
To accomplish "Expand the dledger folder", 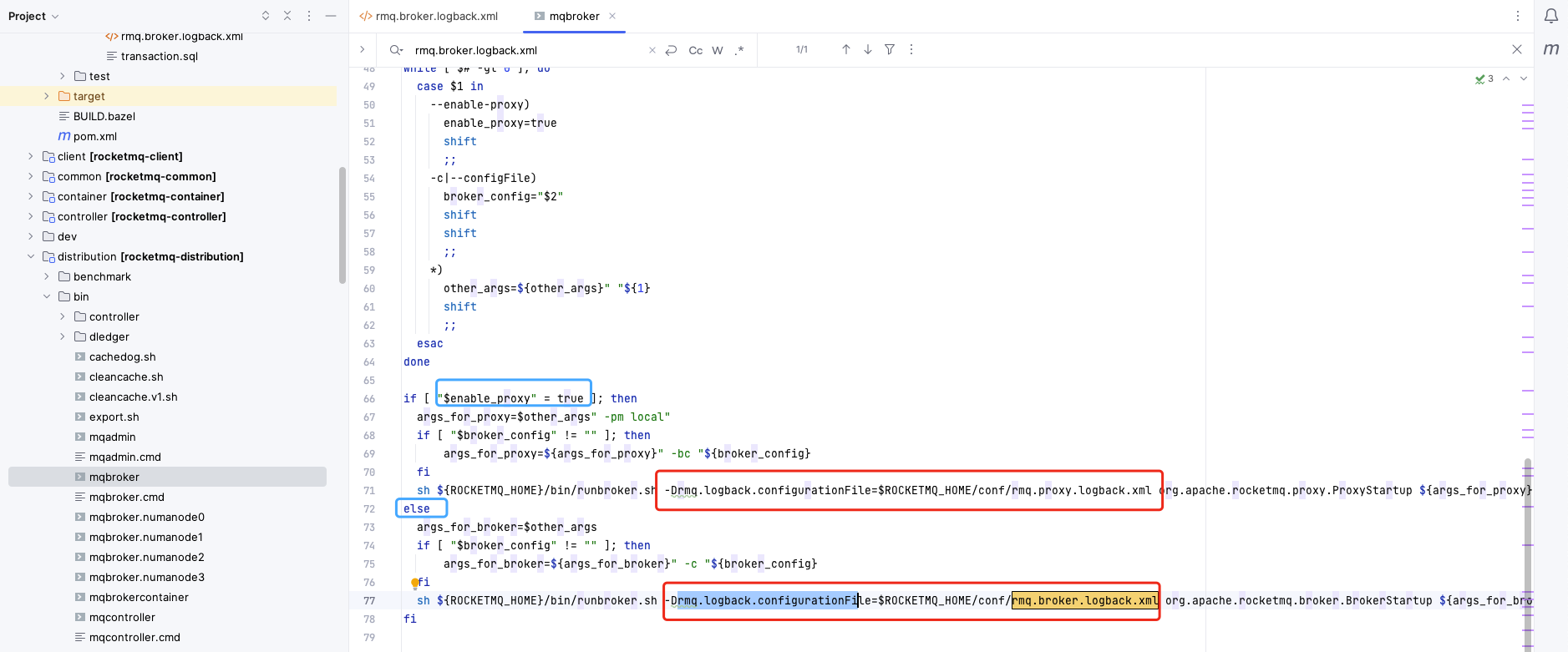I will coord(63,336).
